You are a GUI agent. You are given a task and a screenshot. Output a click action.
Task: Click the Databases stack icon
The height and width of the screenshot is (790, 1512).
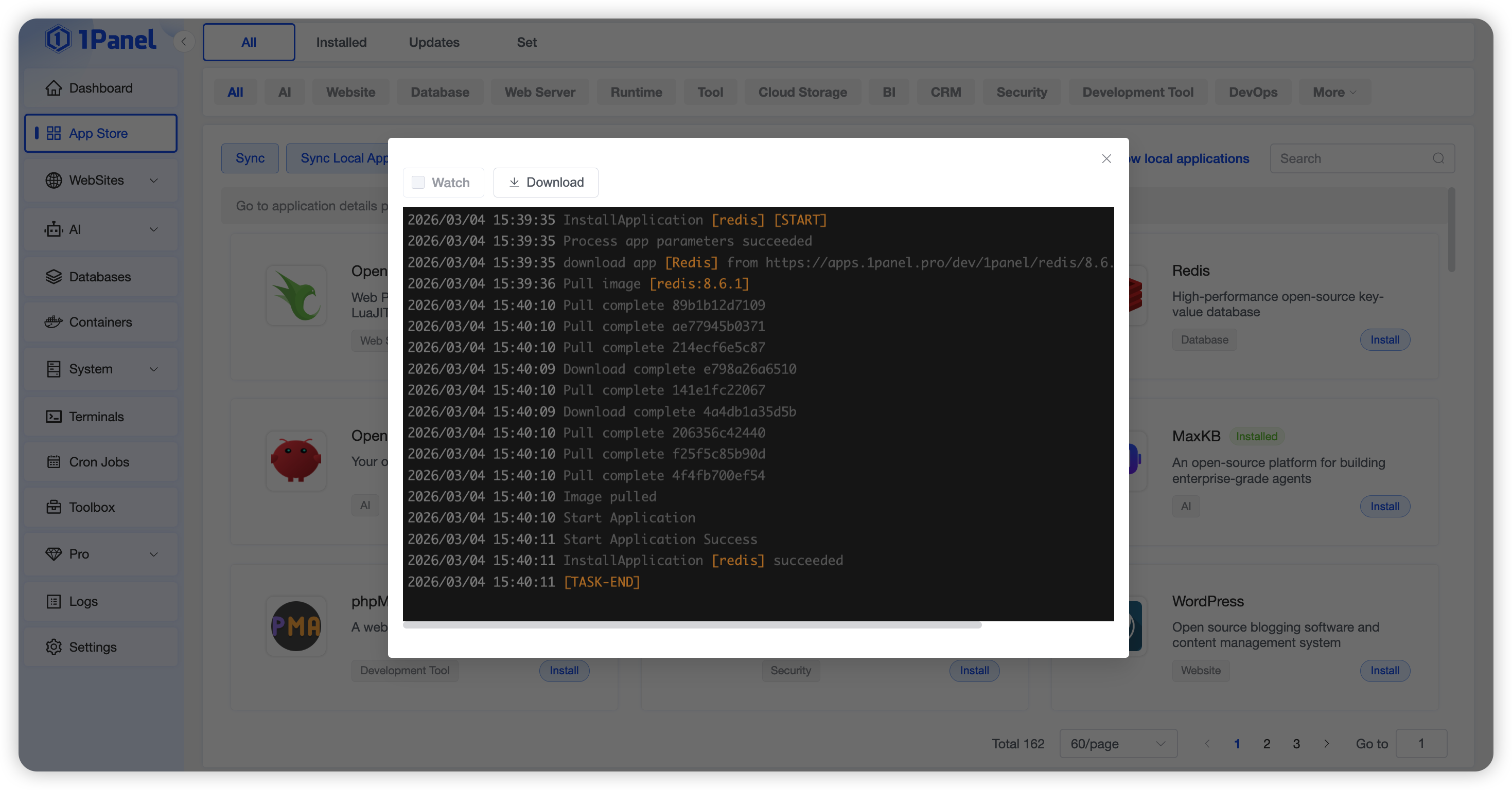pyautogui.click(x=54, y=276)
